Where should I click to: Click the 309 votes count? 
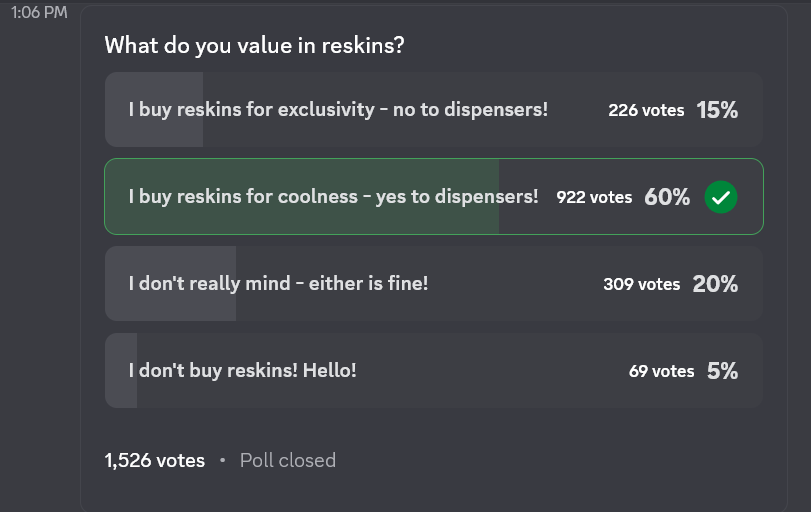641,284
